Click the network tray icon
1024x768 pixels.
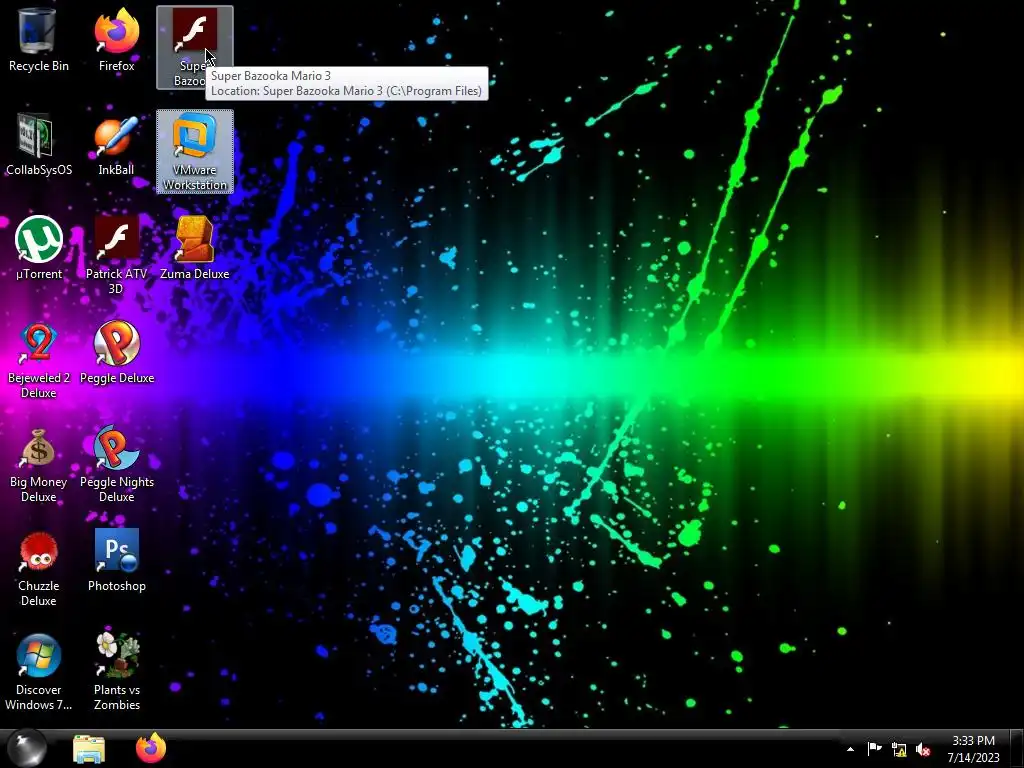click(899, 750)
